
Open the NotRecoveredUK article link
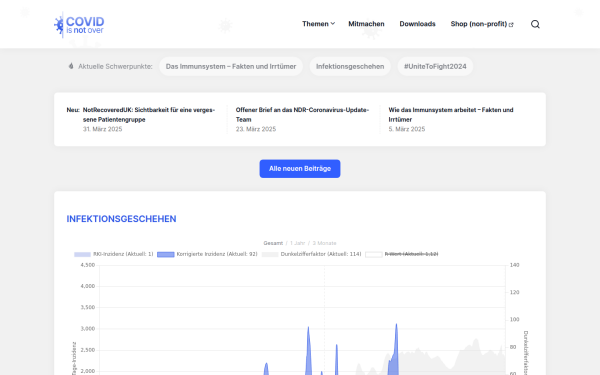point(149,114)
